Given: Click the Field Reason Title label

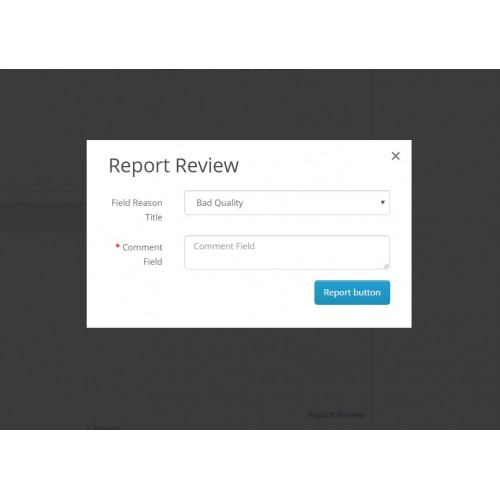Looking at the screenshot, I should [137, 210].
